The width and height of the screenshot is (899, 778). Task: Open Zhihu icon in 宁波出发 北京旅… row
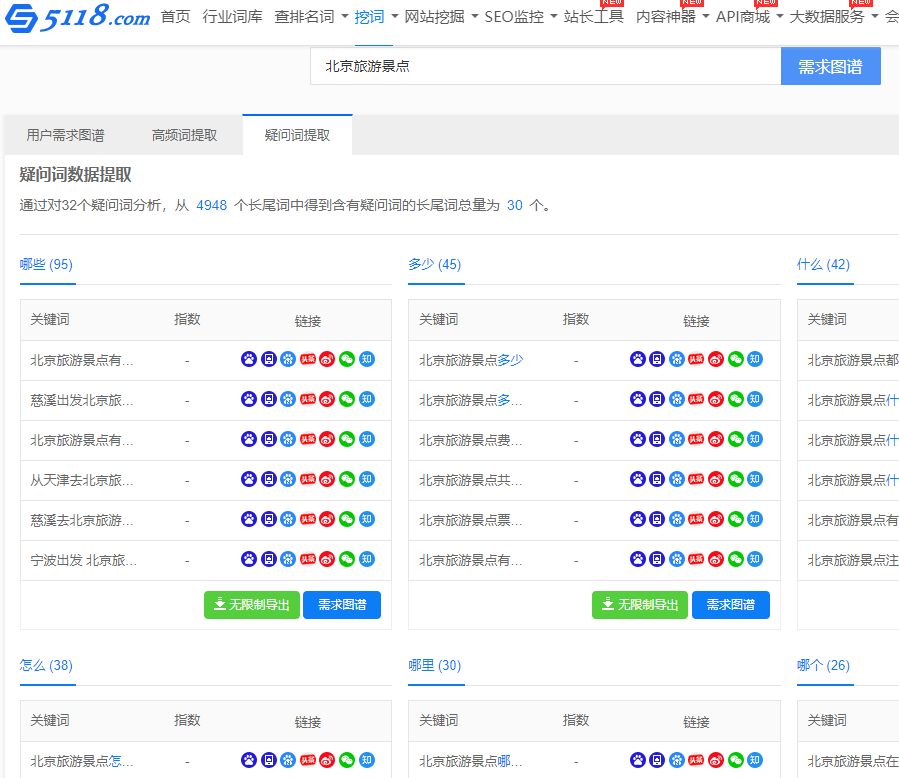coord(367,559)
